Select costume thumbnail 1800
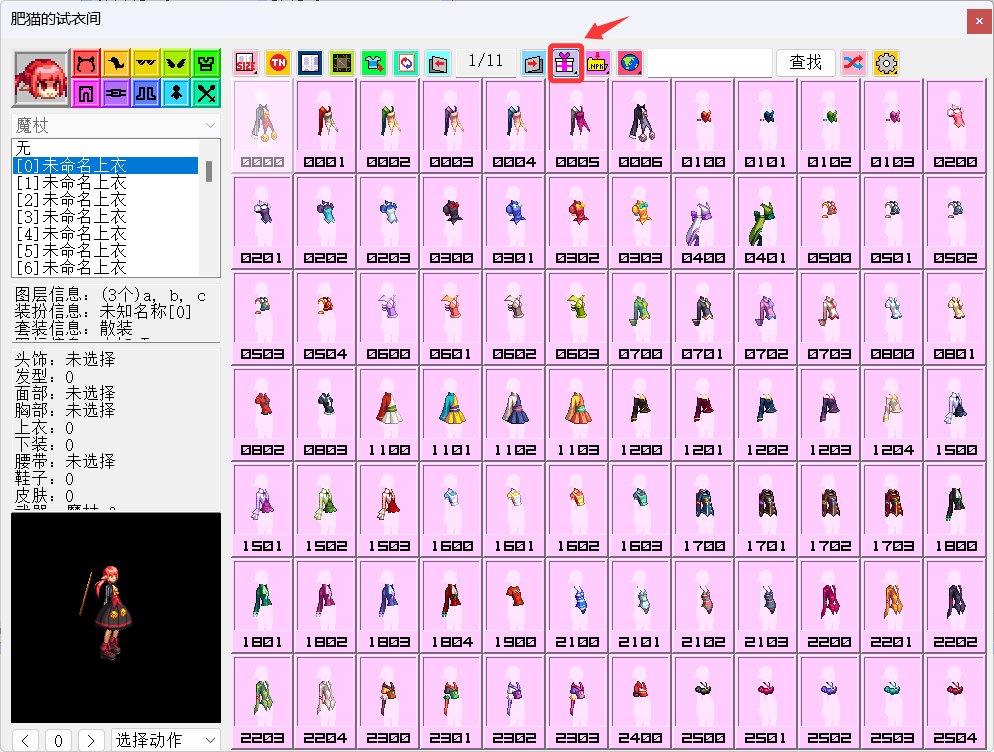This screenshot has width=994, height=752. 955,510
